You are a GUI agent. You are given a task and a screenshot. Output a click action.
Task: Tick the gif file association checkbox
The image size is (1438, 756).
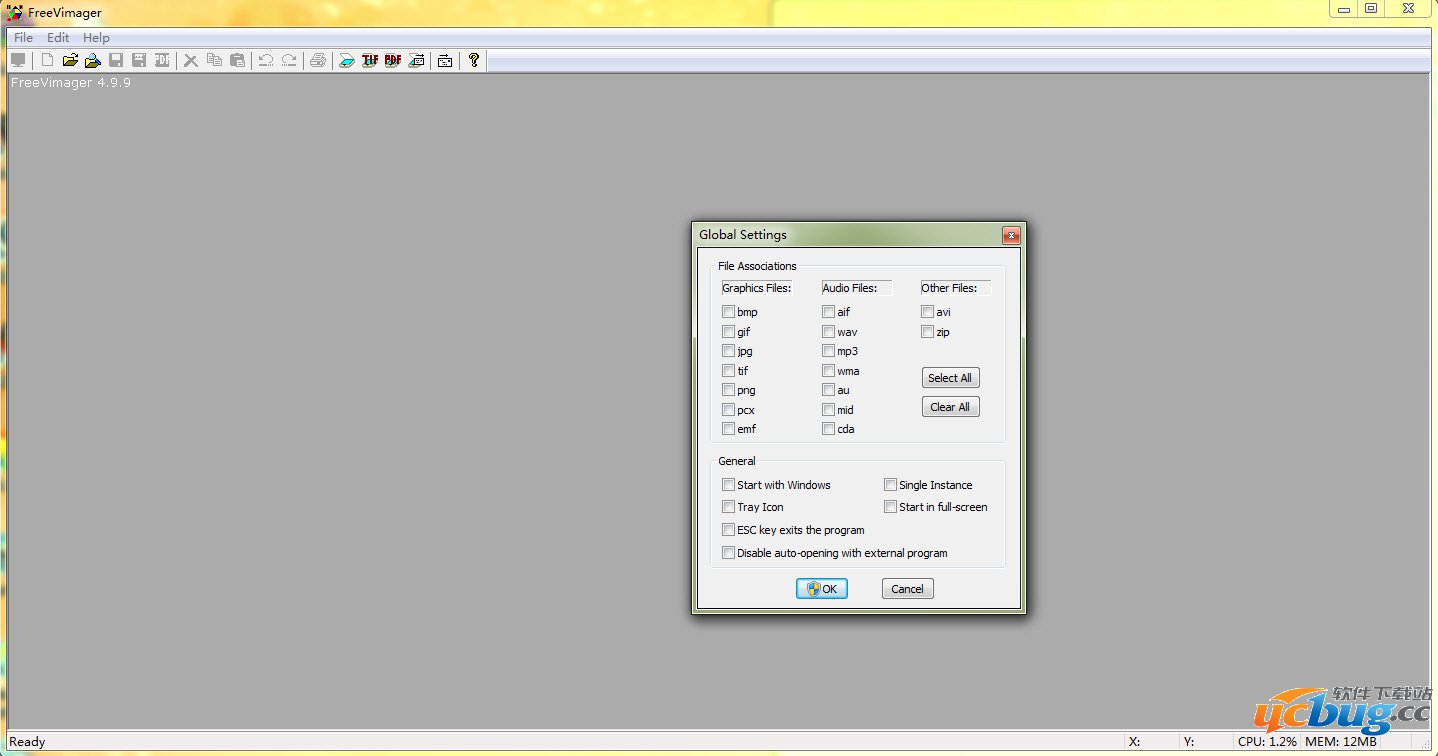728,332
